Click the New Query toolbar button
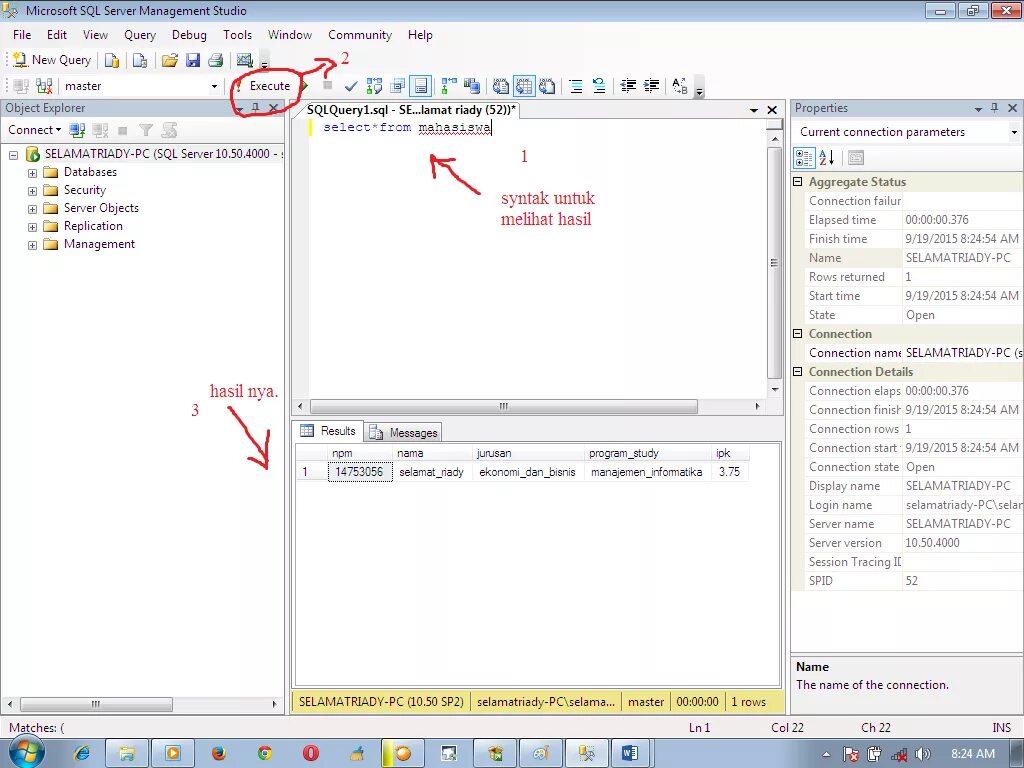 coord(52,60)
